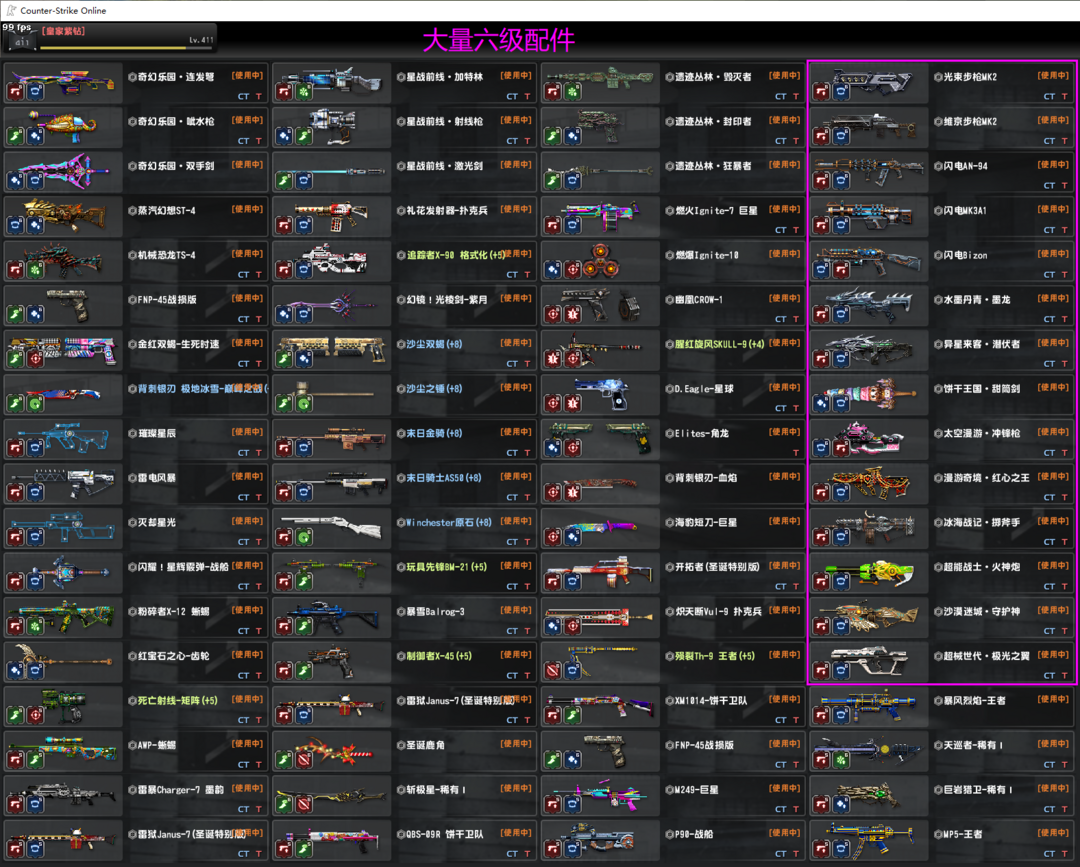Click the red attachment icon on 光束步枪MK2
1080x867 pixels.
(x=820, y=91)
